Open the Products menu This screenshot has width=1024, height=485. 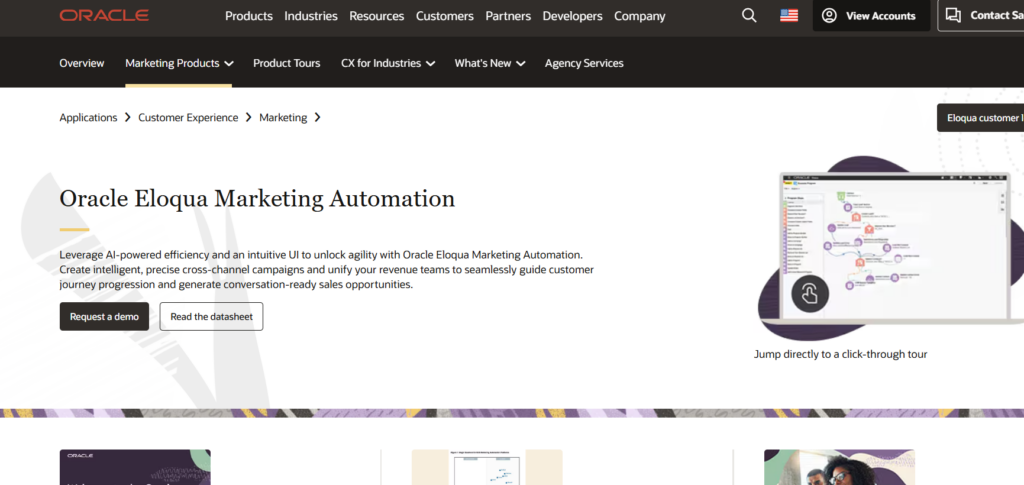click(249, 16)
